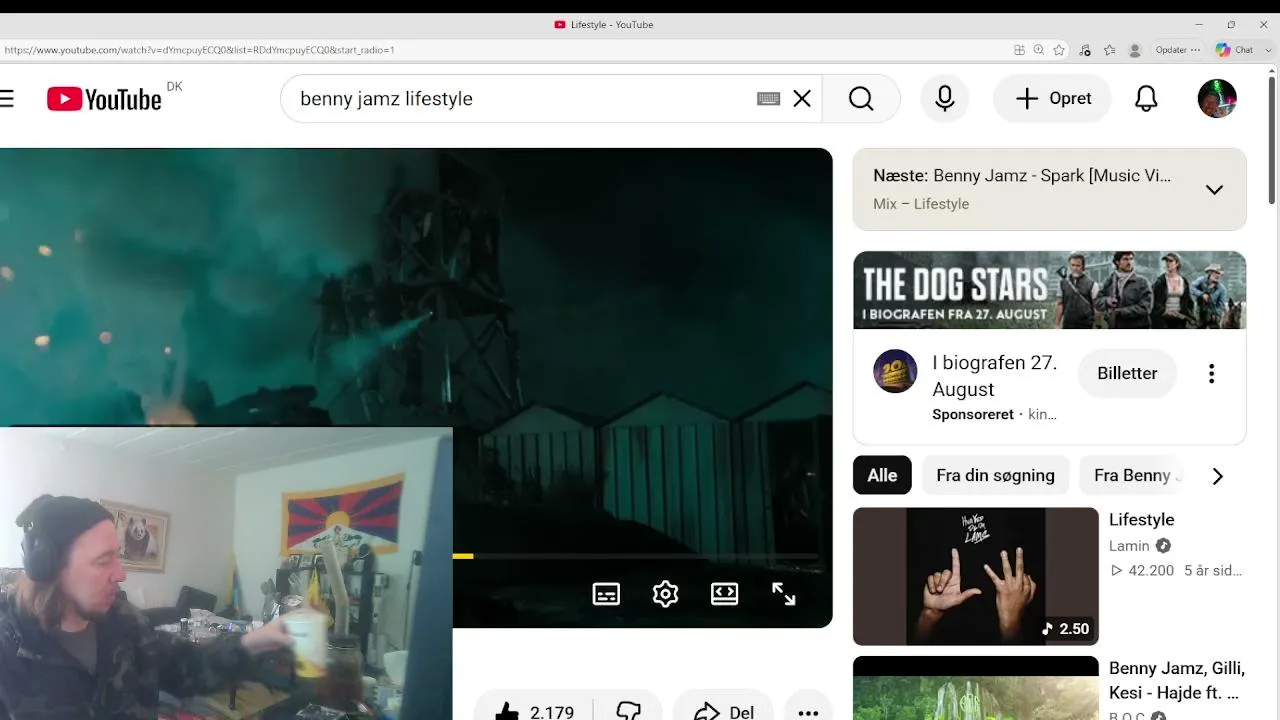Open the notifications bell
This screenshot has width=1280, height=720.
coord(1146,99)
